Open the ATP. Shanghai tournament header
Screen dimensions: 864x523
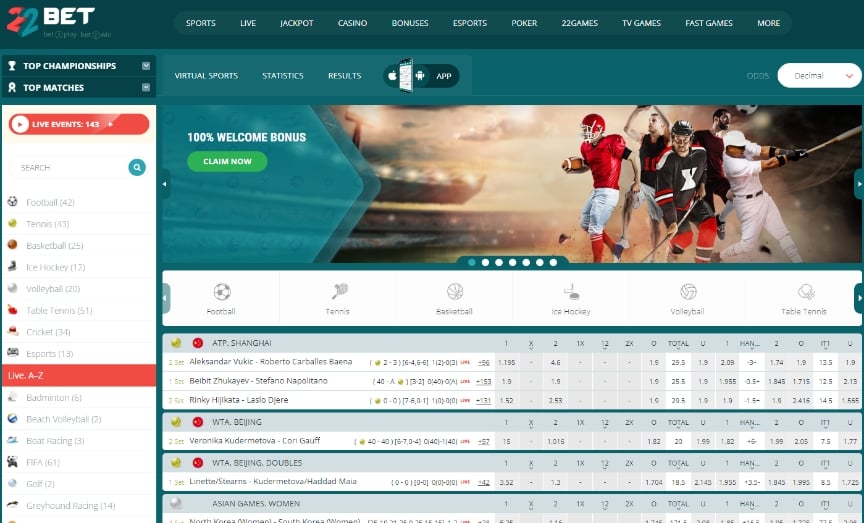(x=242, y=343)
